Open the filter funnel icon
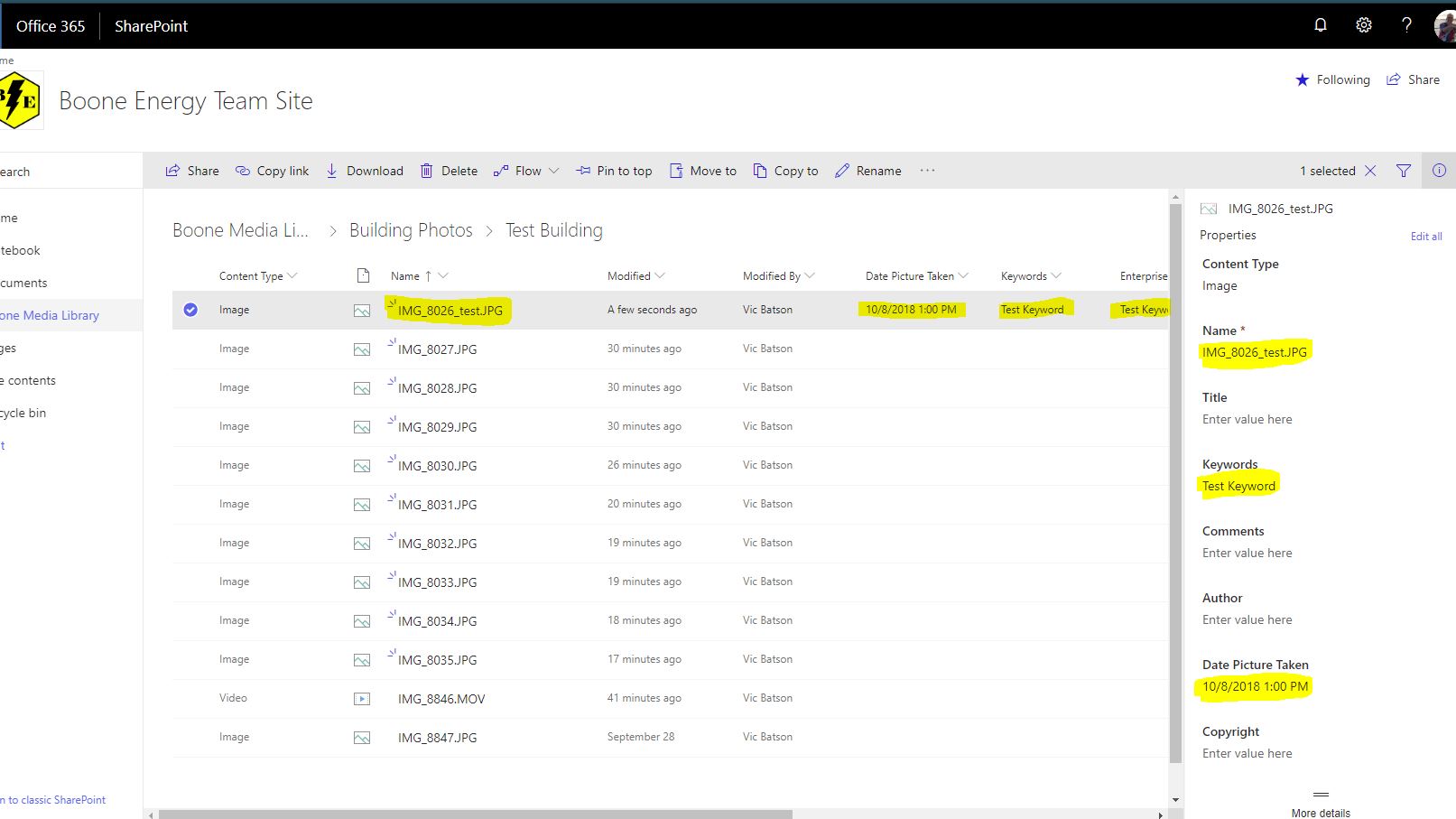Screen dimensions: 1456x819 click(1404, 171)
